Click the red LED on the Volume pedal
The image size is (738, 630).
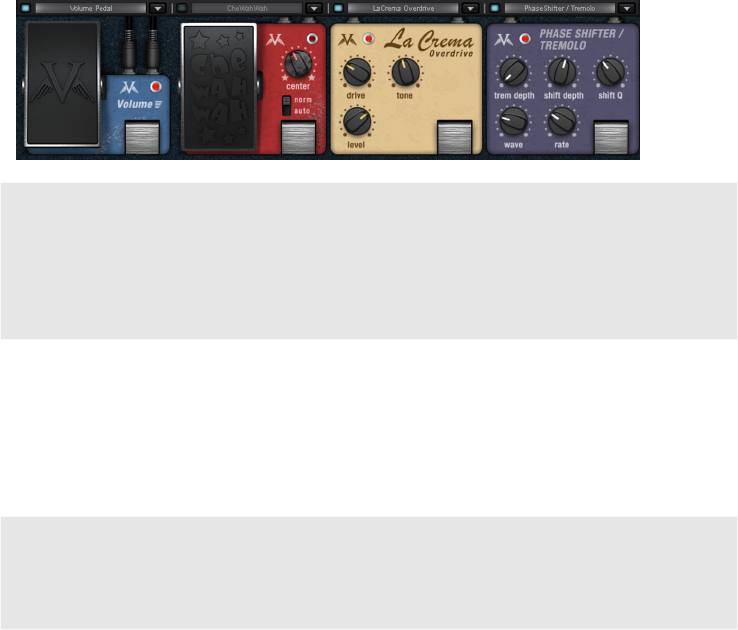pos(155,87)
